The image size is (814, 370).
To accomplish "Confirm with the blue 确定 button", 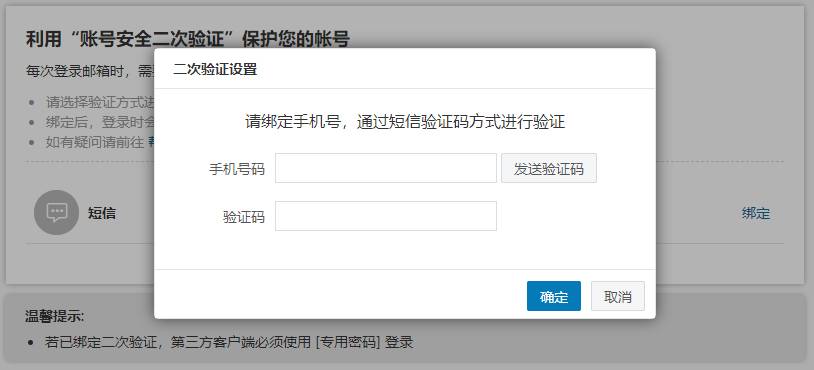I will (554, 296).
